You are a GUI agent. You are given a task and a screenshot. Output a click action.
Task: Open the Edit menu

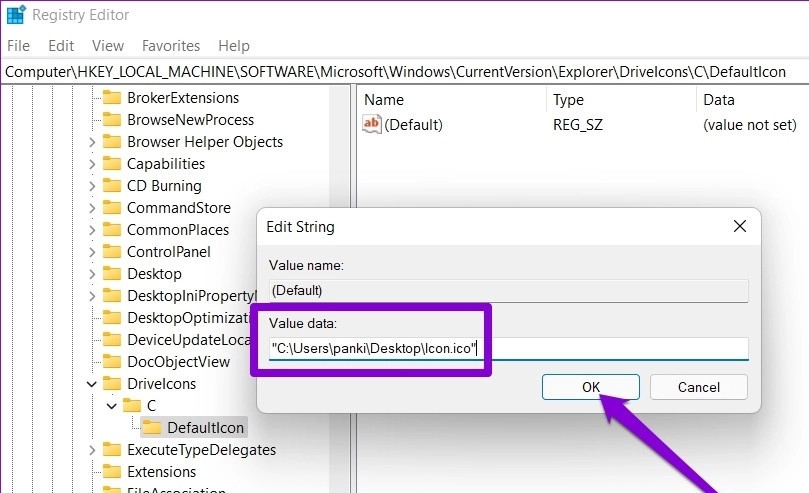coord(61,46)
